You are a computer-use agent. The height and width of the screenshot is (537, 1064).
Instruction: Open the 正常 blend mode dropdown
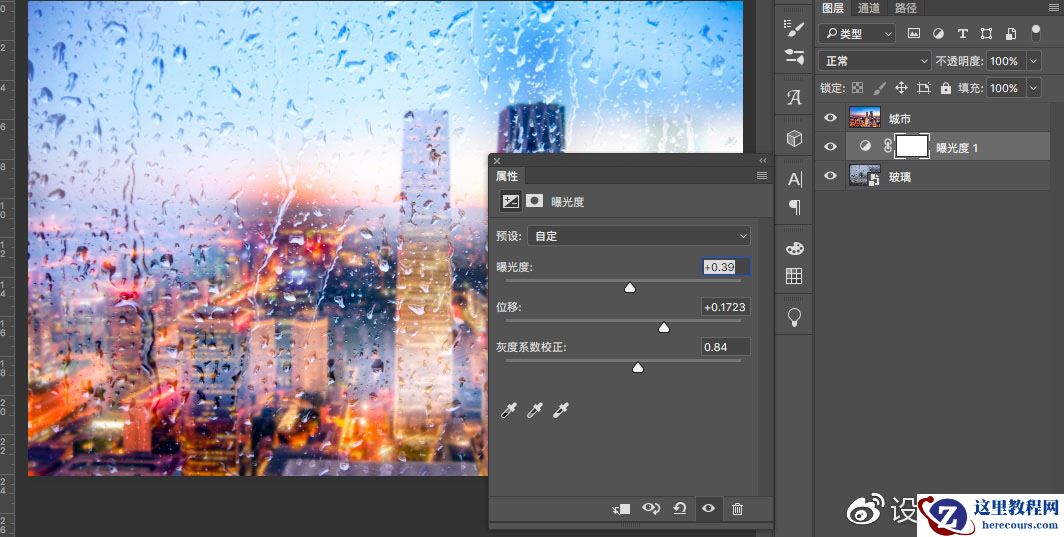point(875,61)
